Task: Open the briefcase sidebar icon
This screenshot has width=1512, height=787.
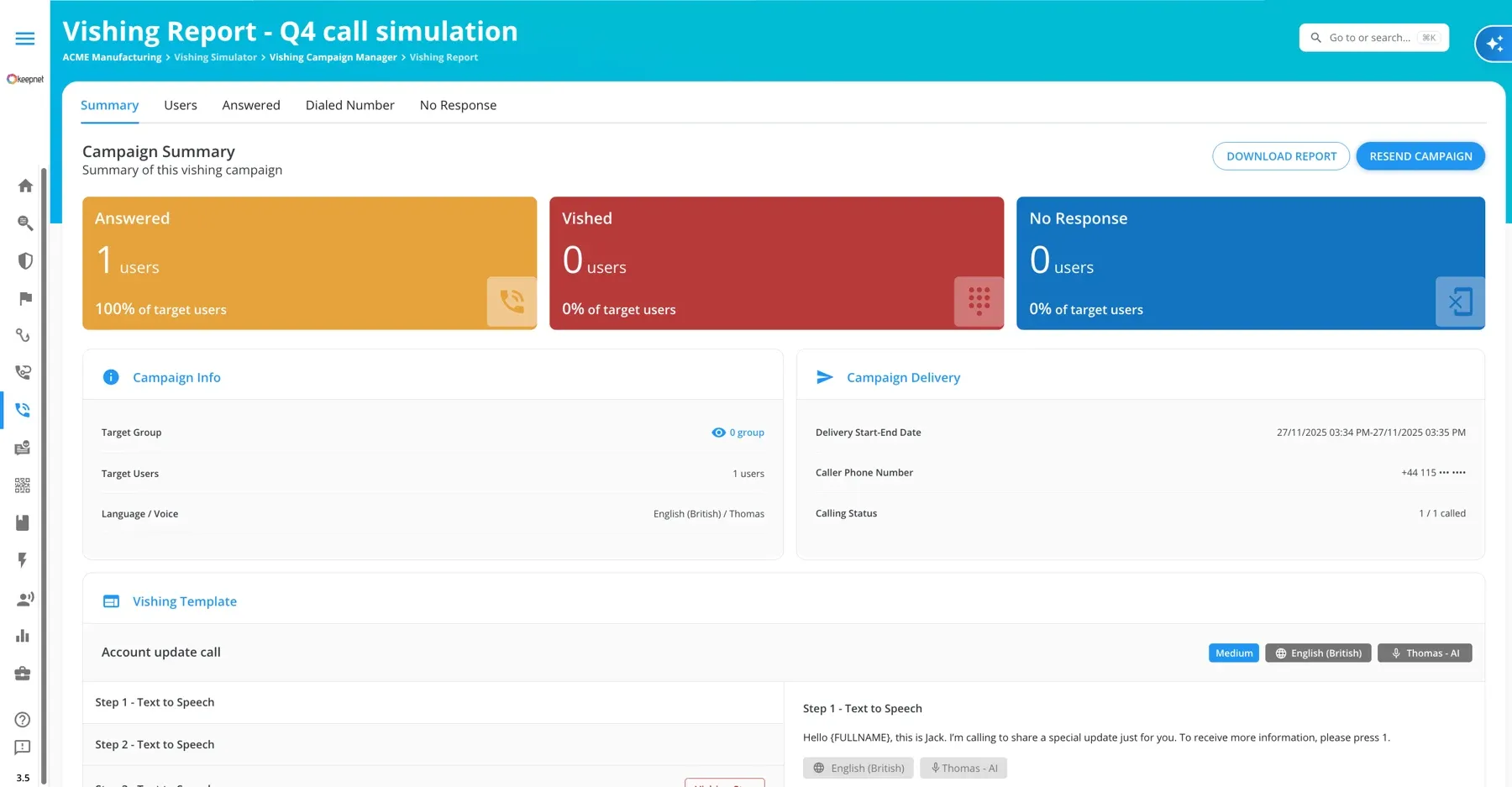Action: point(23,674)
